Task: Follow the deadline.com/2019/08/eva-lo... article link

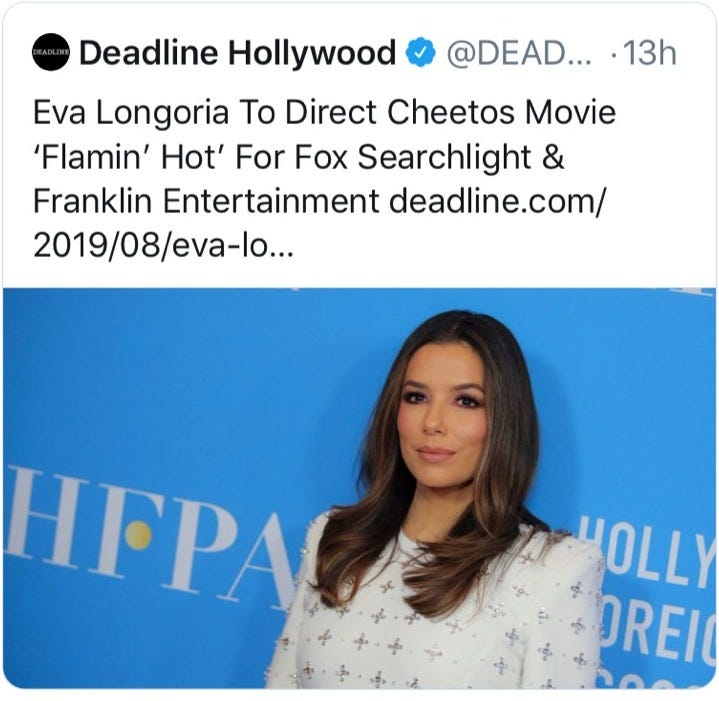Action: pos(319,224)
